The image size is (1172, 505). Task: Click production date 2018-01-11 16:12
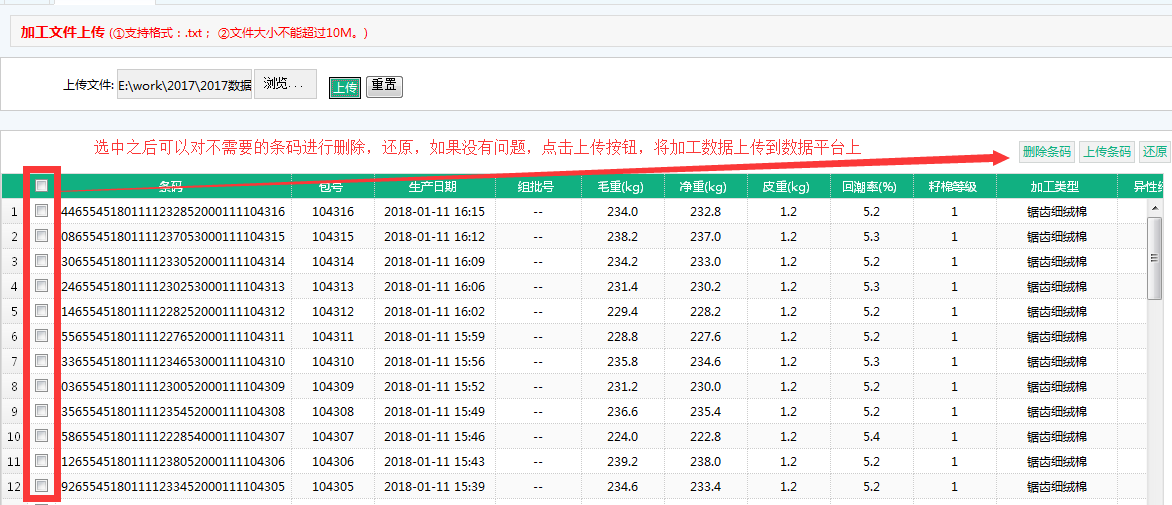click(x=434, y=237)
